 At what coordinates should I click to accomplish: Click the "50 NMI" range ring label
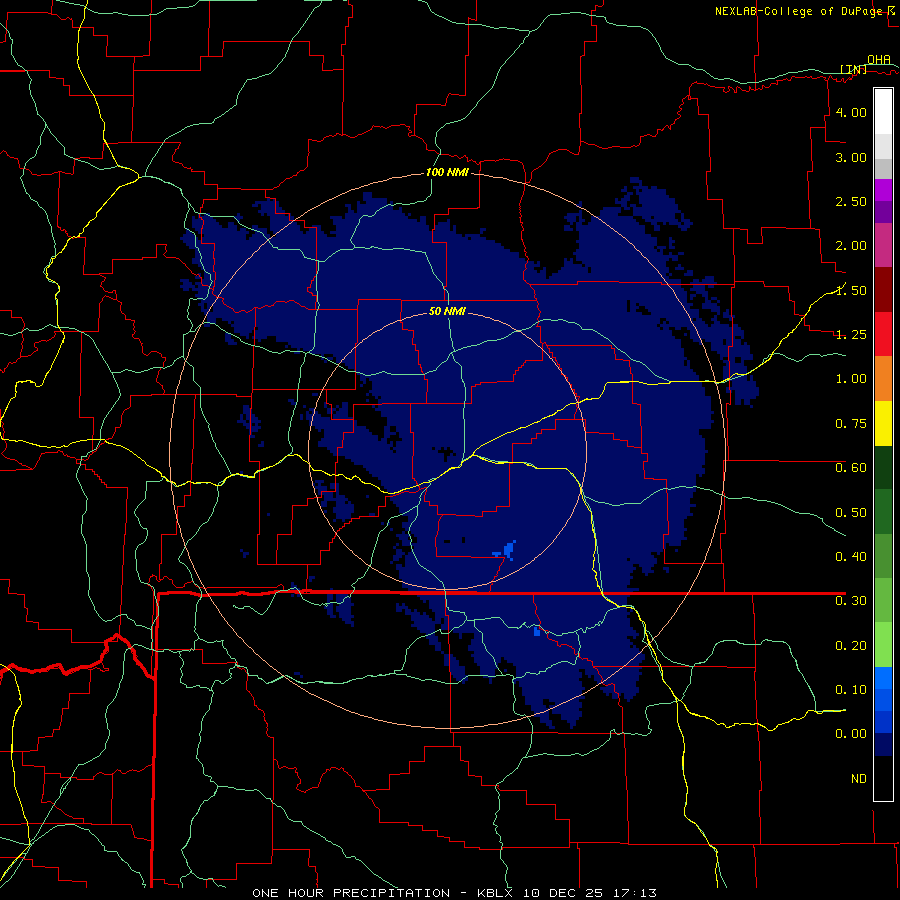click(447, 311)
